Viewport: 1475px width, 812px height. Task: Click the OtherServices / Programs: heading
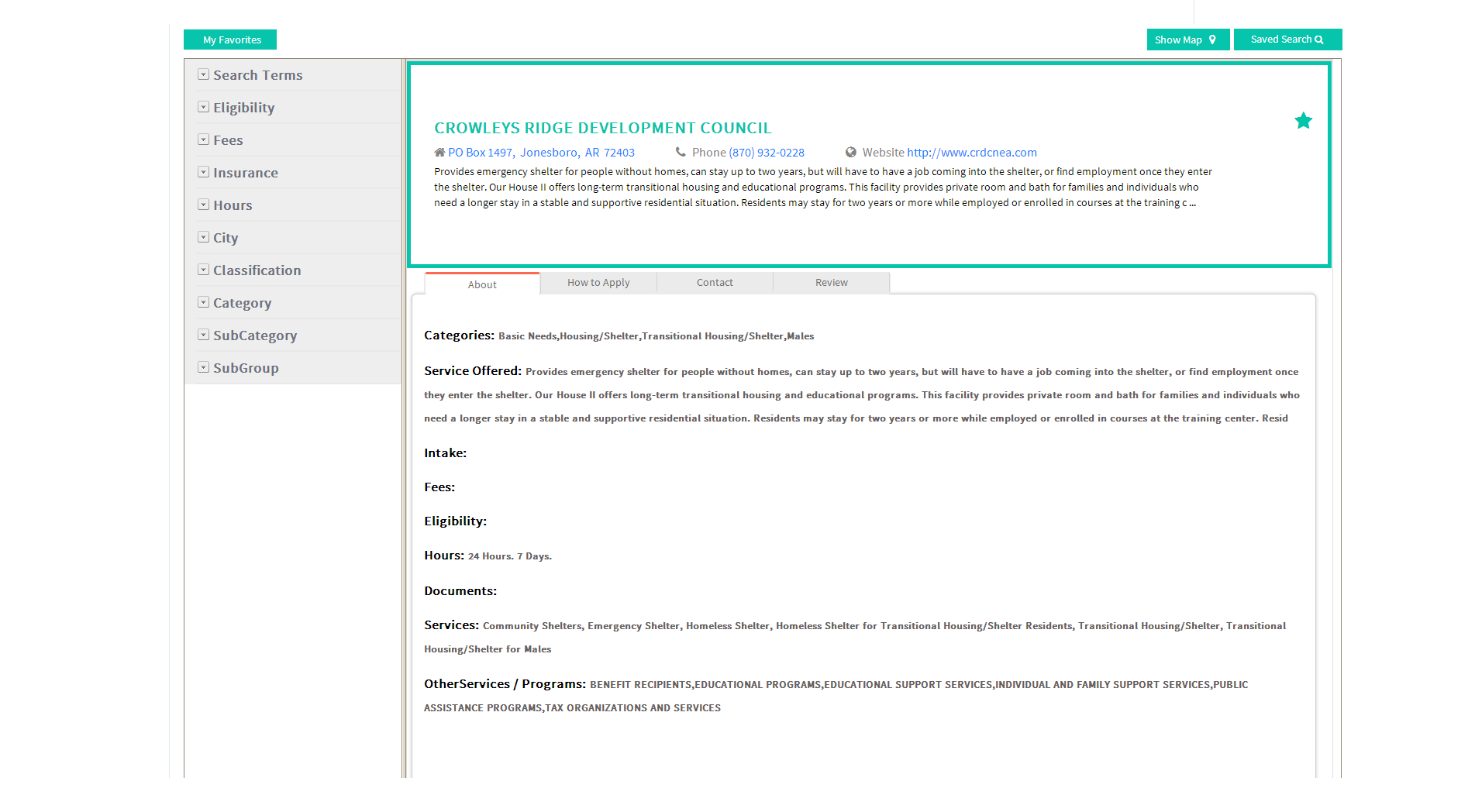click(505, 684)
